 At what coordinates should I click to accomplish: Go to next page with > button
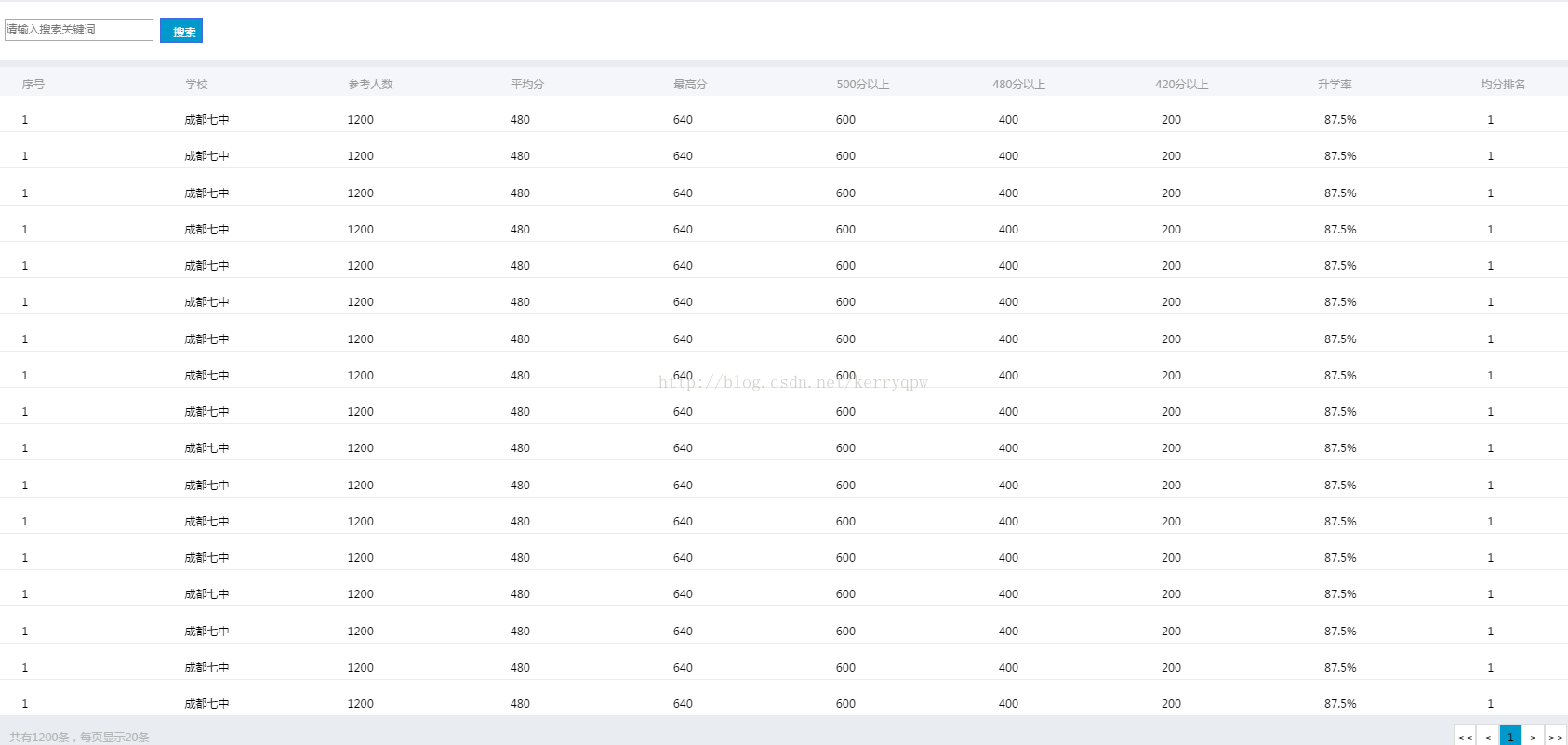coord(1533,736)
